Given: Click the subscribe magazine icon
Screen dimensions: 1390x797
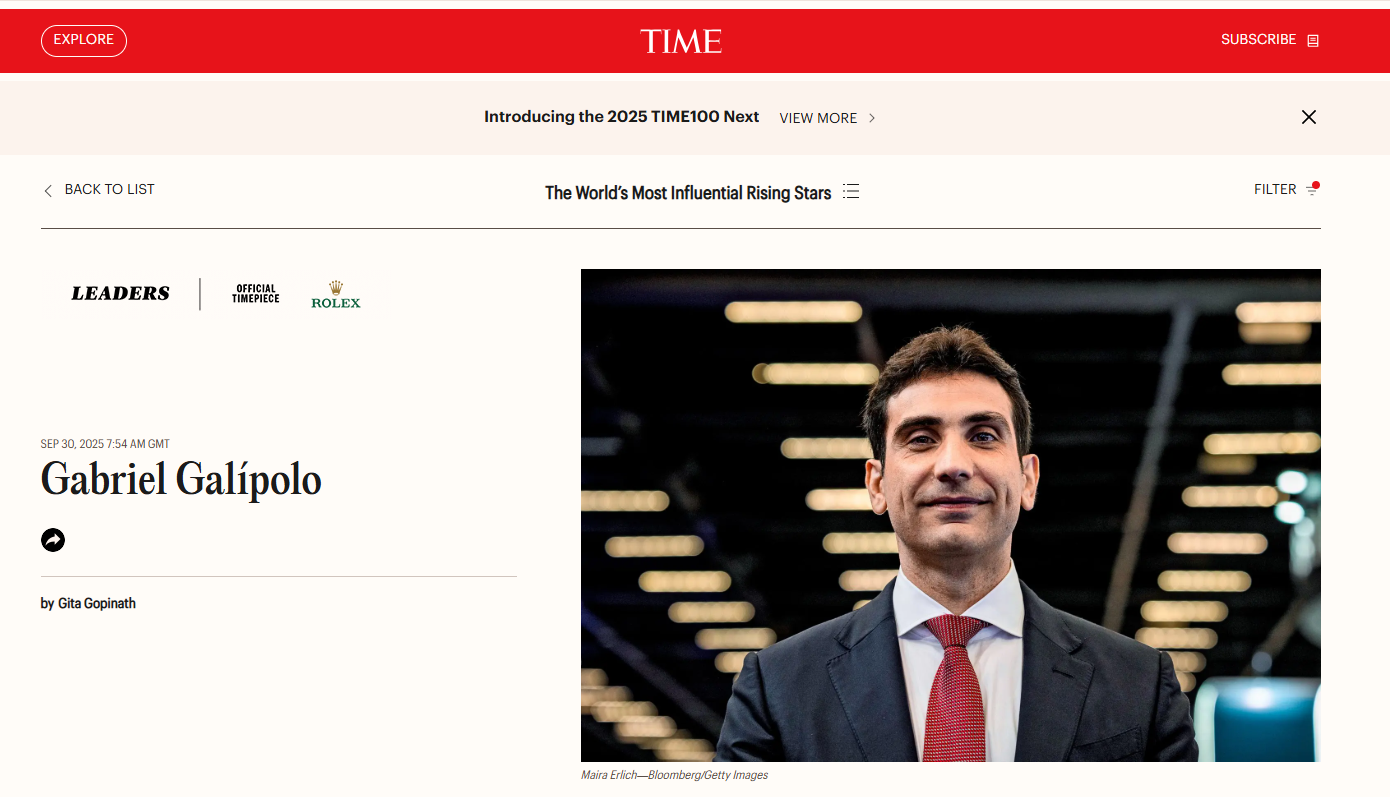Looking at the screenshot, I should tap(1313, 41).
